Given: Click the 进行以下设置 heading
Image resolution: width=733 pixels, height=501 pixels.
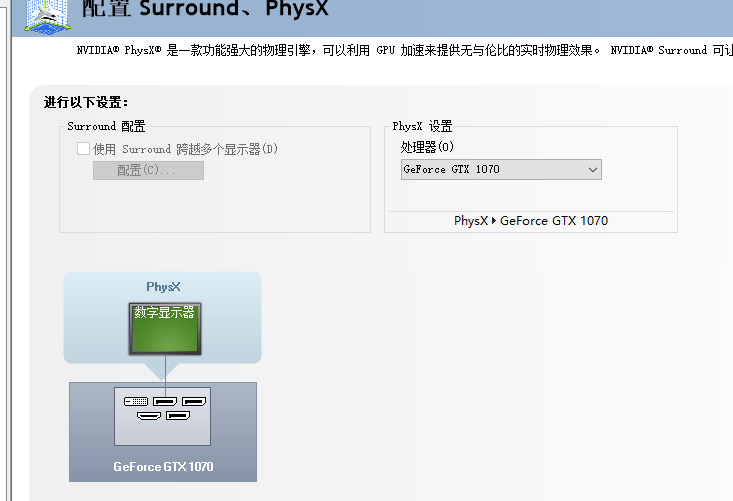Looking at the screenshot, I should click(86, 102).
